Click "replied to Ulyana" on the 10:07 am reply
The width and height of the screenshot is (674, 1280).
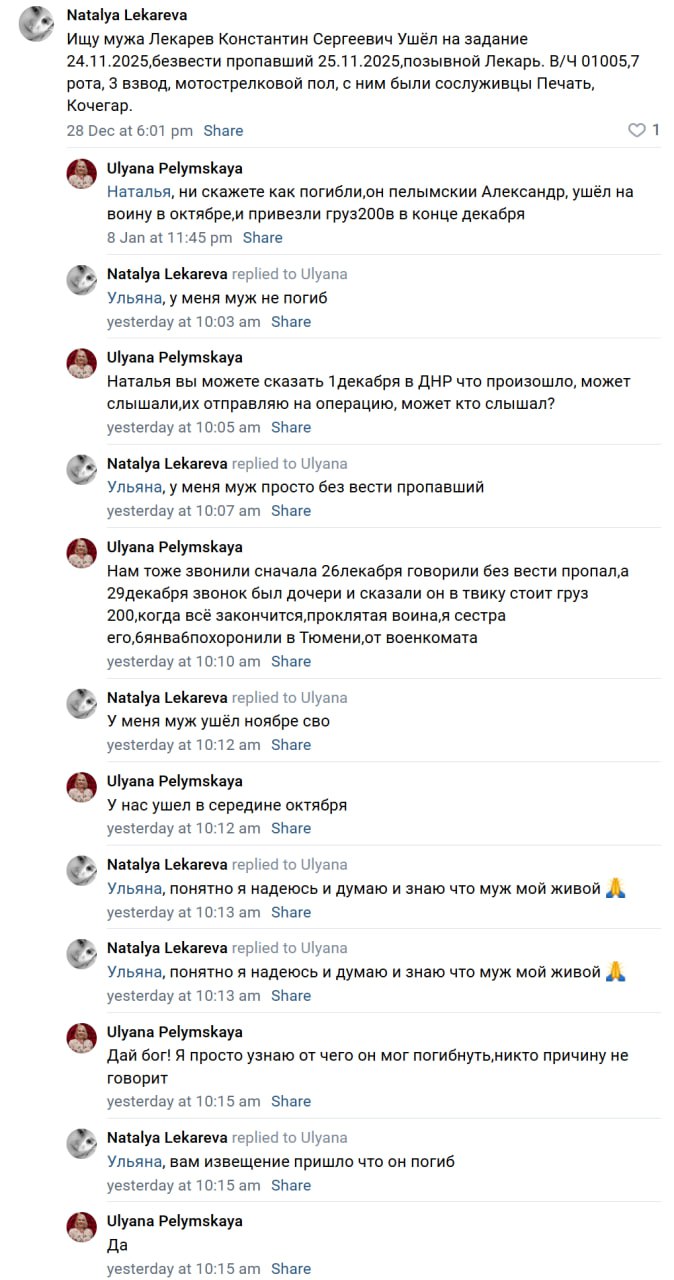pyautogui.click(x=289, y=463)
